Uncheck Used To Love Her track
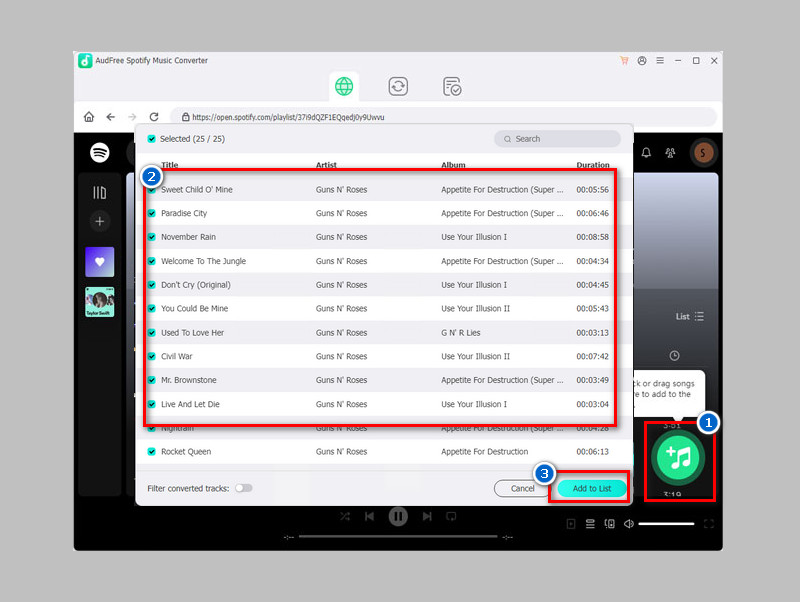 coord(152,333)
